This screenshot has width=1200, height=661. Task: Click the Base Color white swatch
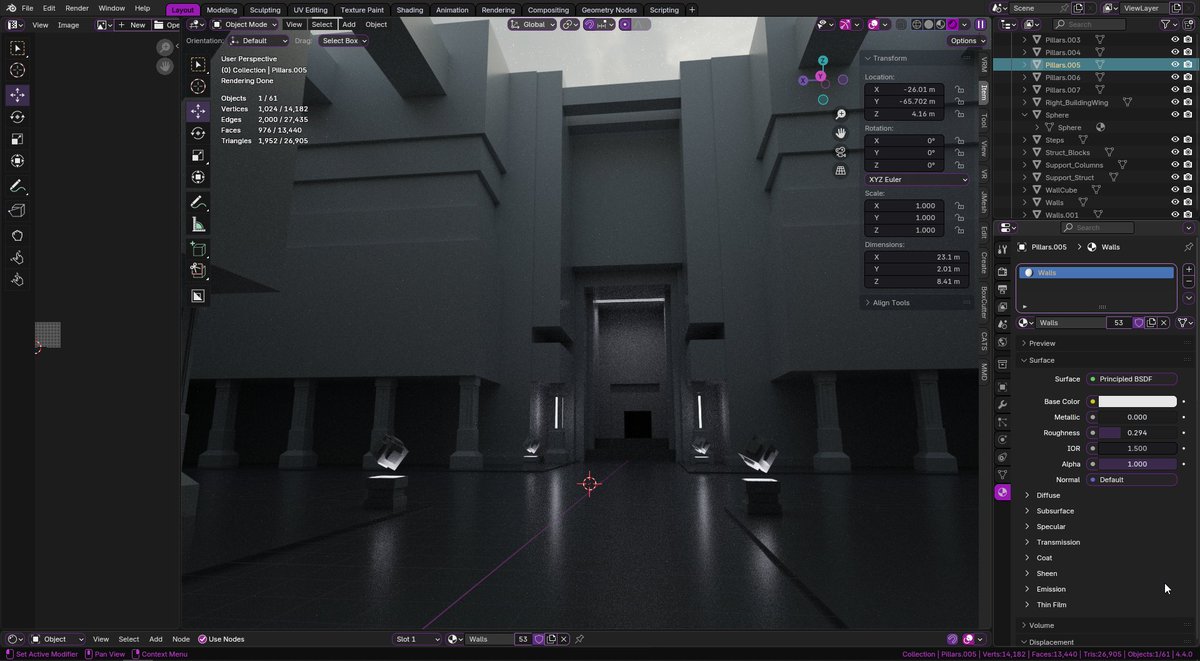[1137, 402]
